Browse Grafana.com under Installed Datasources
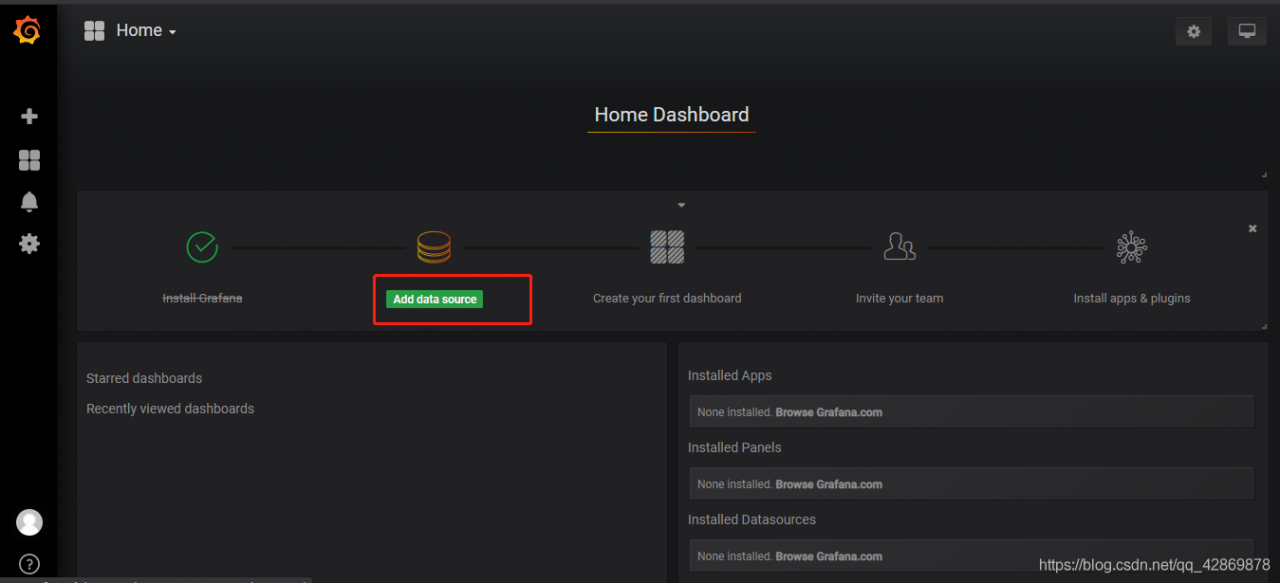 (x=829, y=556)
